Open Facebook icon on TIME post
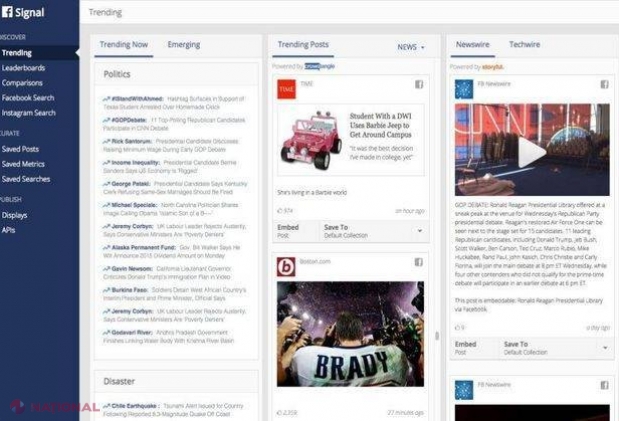 (x=419, y=84)
